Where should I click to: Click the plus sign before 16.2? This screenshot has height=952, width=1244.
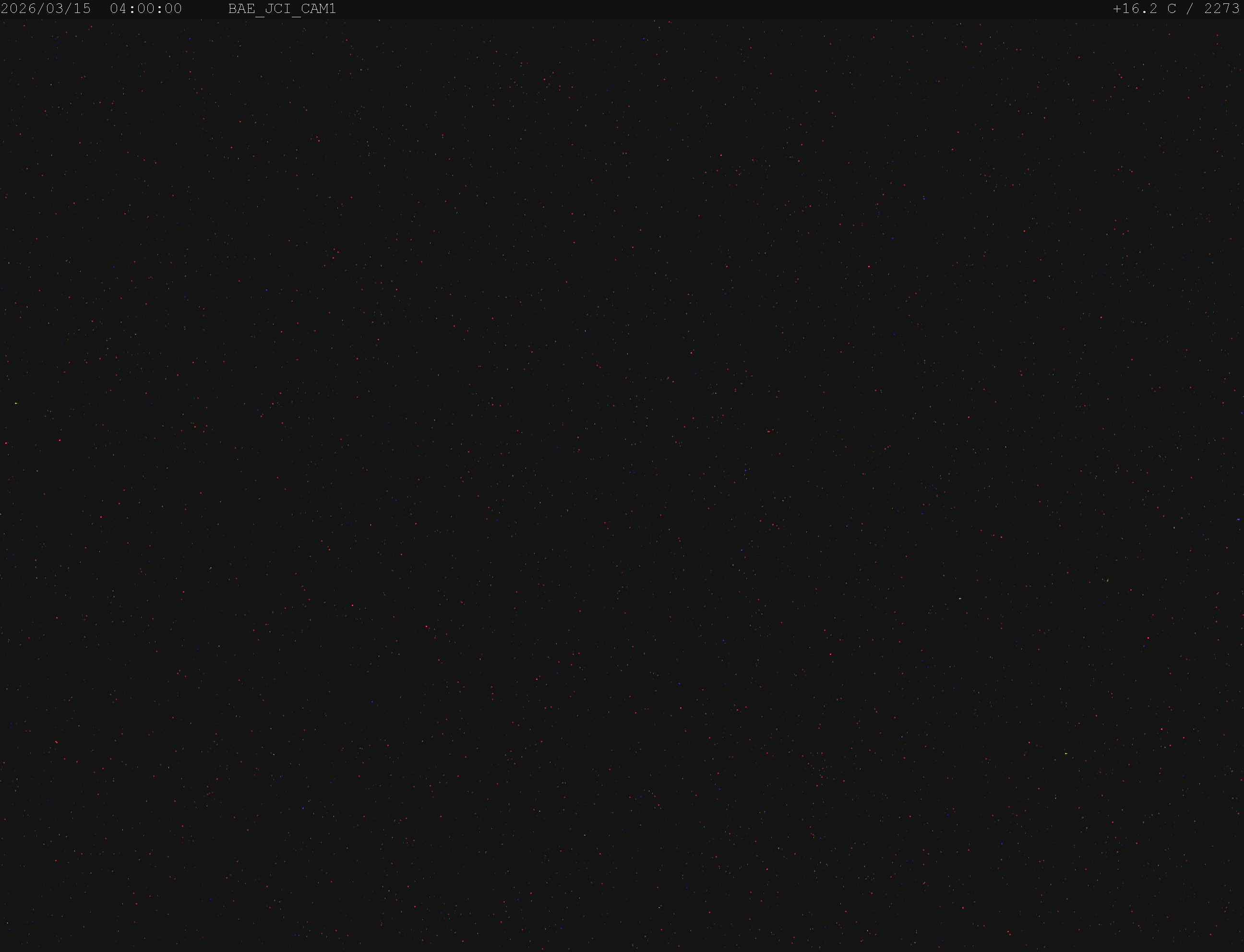pos(1118,9)
